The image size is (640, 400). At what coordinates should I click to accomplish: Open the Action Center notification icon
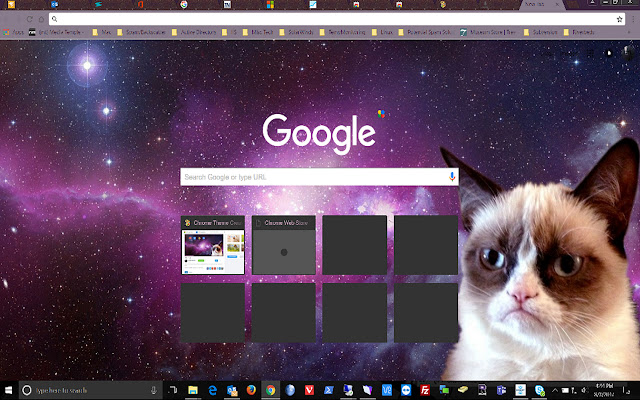[627, 391]
